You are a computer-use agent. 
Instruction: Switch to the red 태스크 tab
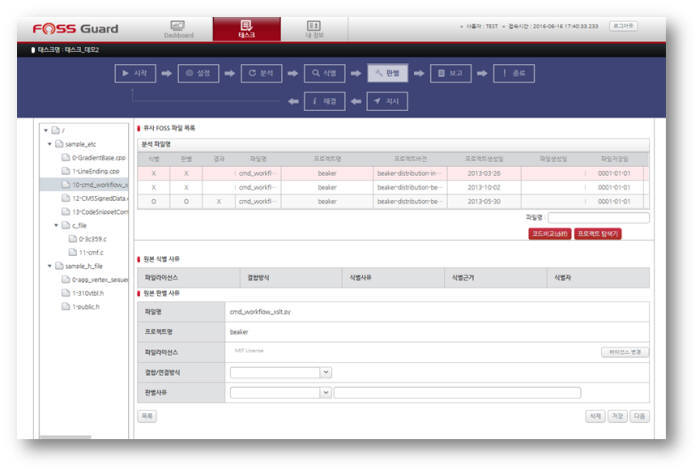tap(246, 28)
